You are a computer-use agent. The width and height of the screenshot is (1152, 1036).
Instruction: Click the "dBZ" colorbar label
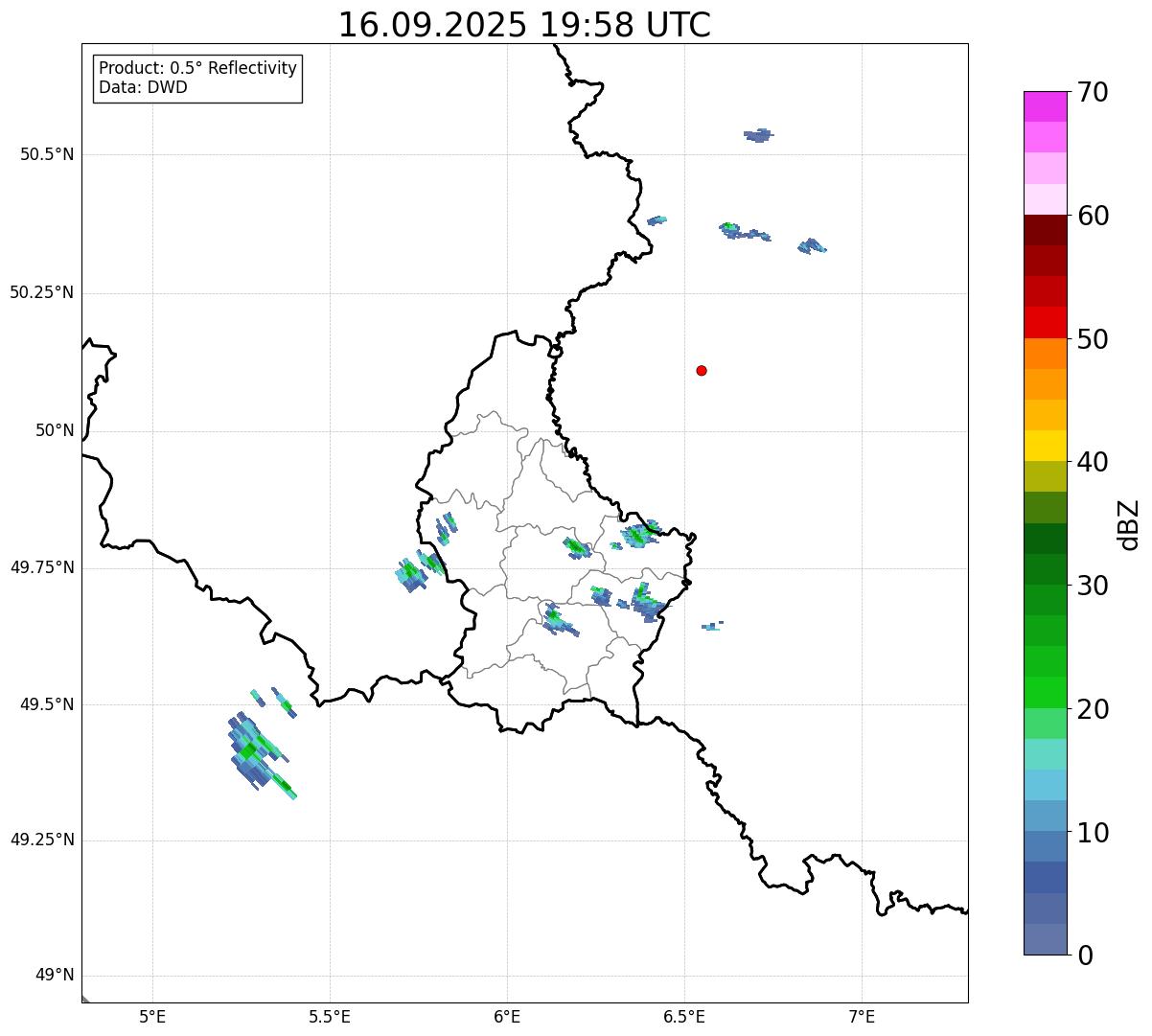(x=1130, y=524)
